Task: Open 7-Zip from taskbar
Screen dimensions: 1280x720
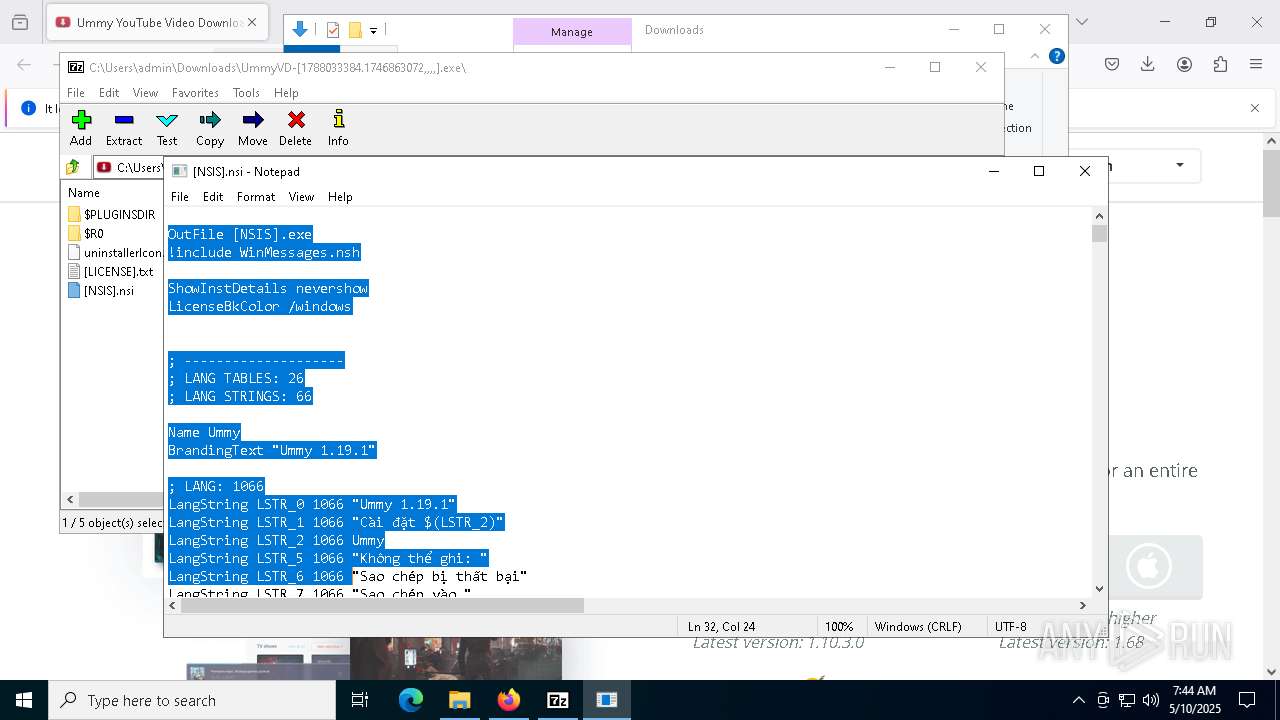Action: point(557,700)
